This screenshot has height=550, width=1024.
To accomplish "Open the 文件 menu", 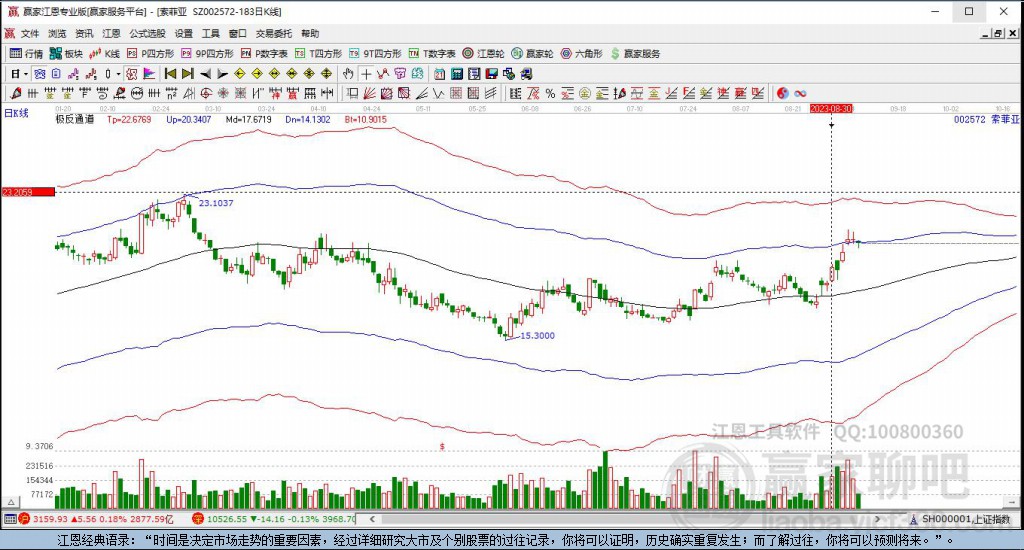I will click(30, 33).
